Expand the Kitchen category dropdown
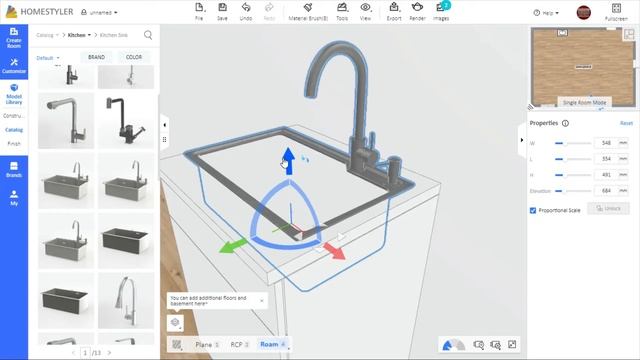 coord(79,35)
